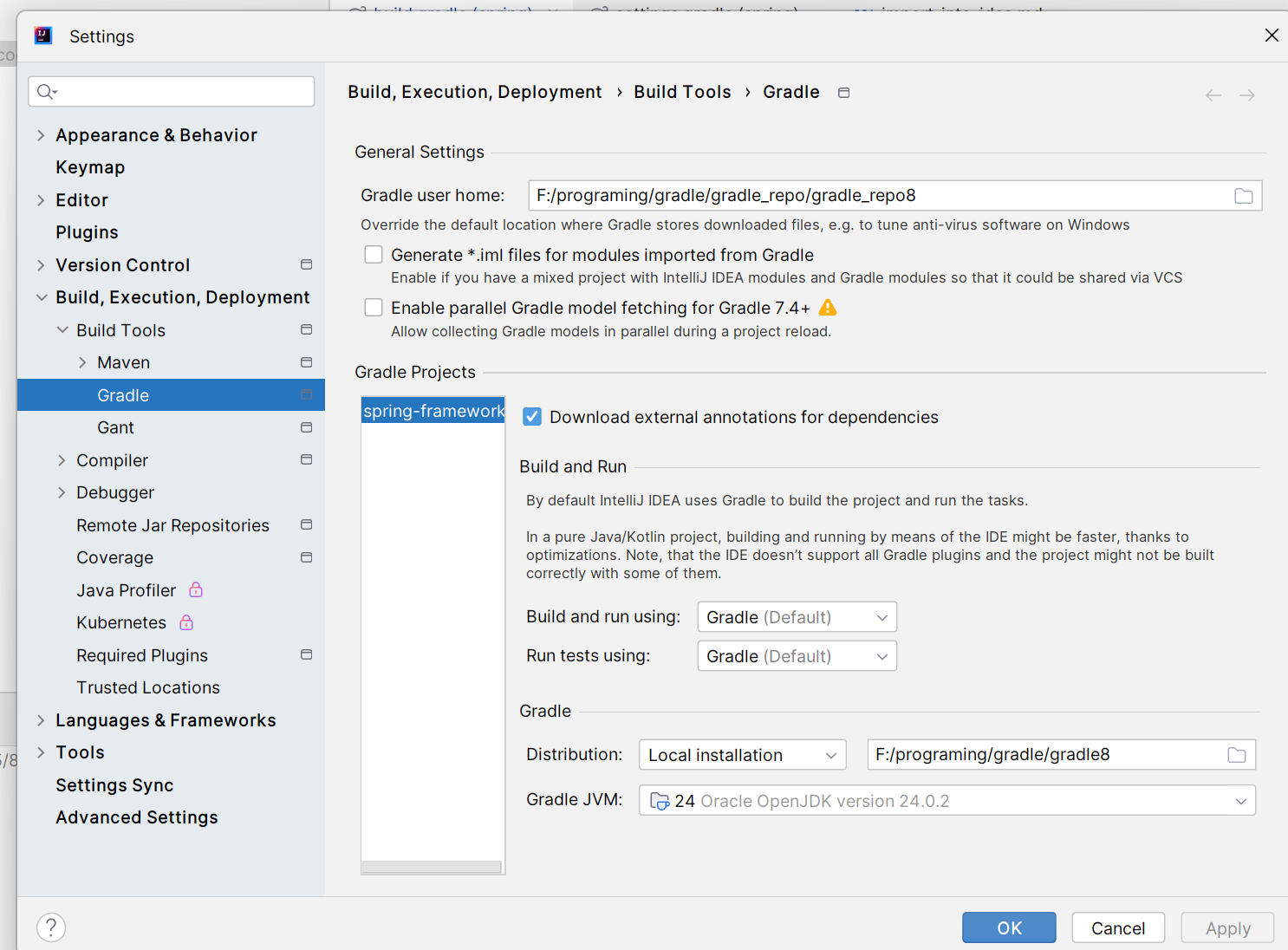Browse folder for Gradle distribution path
The width and height of the screenshot is (1288, 950).
coord(1237,755)
